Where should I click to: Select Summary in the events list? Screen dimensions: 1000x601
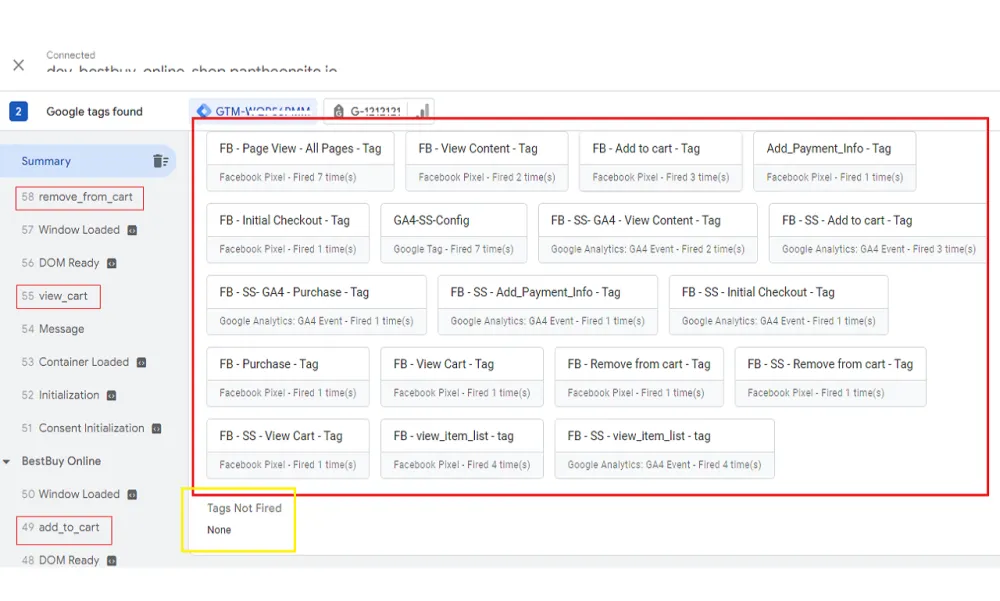pyautogui.click(x=88, y=161)
